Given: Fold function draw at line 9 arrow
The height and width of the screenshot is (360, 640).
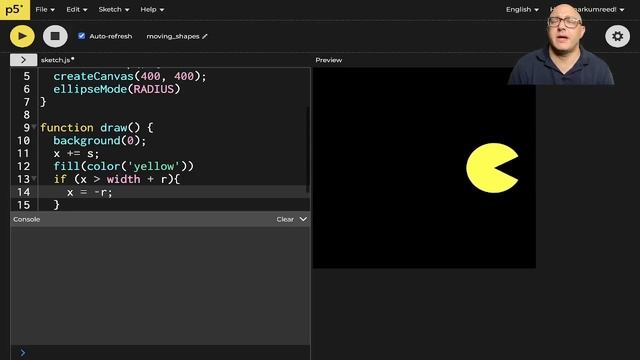Looking at the screenshot, I should (x=34, y=127).
